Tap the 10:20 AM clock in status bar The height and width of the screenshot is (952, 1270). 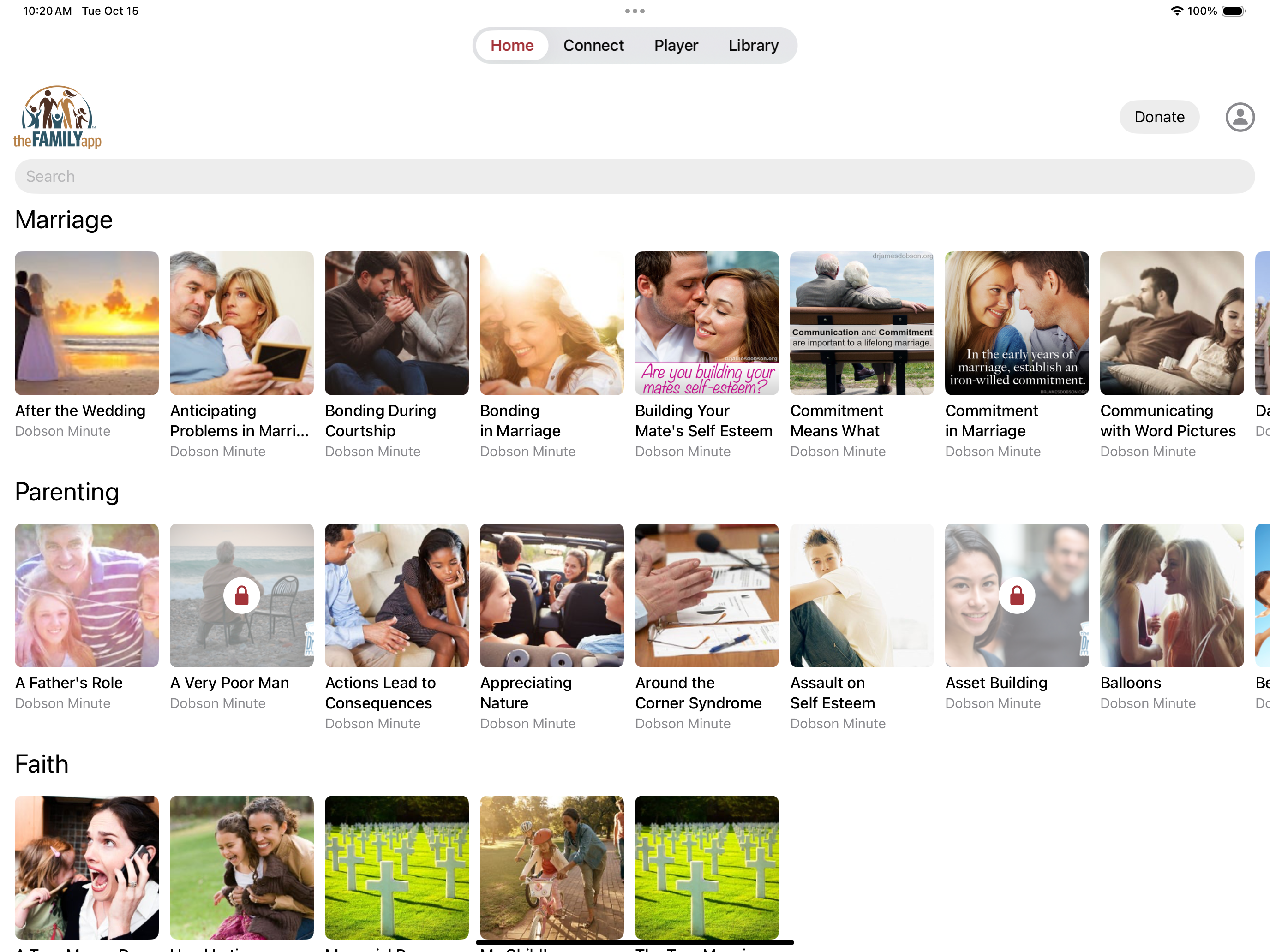(x=47, y=11)
